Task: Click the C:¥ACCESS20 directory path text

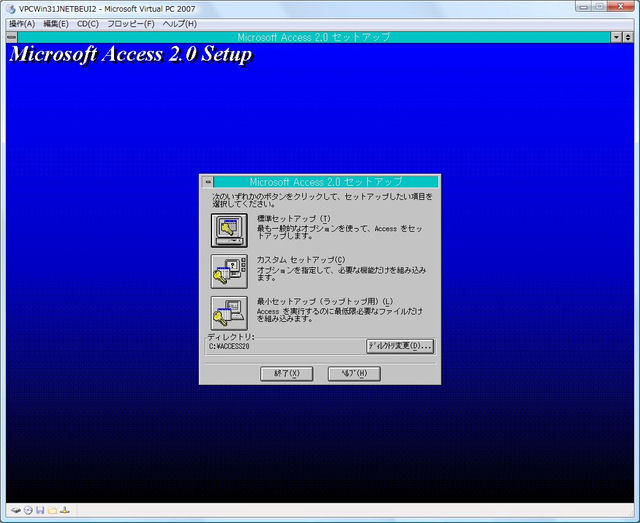Action: pos(229,346)
